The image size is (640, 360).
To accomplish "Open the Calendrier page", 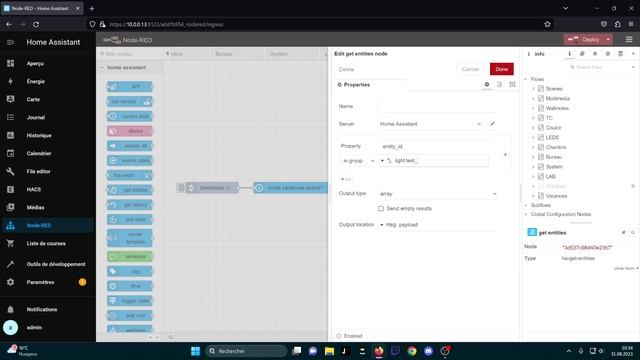I will [48, 153].
